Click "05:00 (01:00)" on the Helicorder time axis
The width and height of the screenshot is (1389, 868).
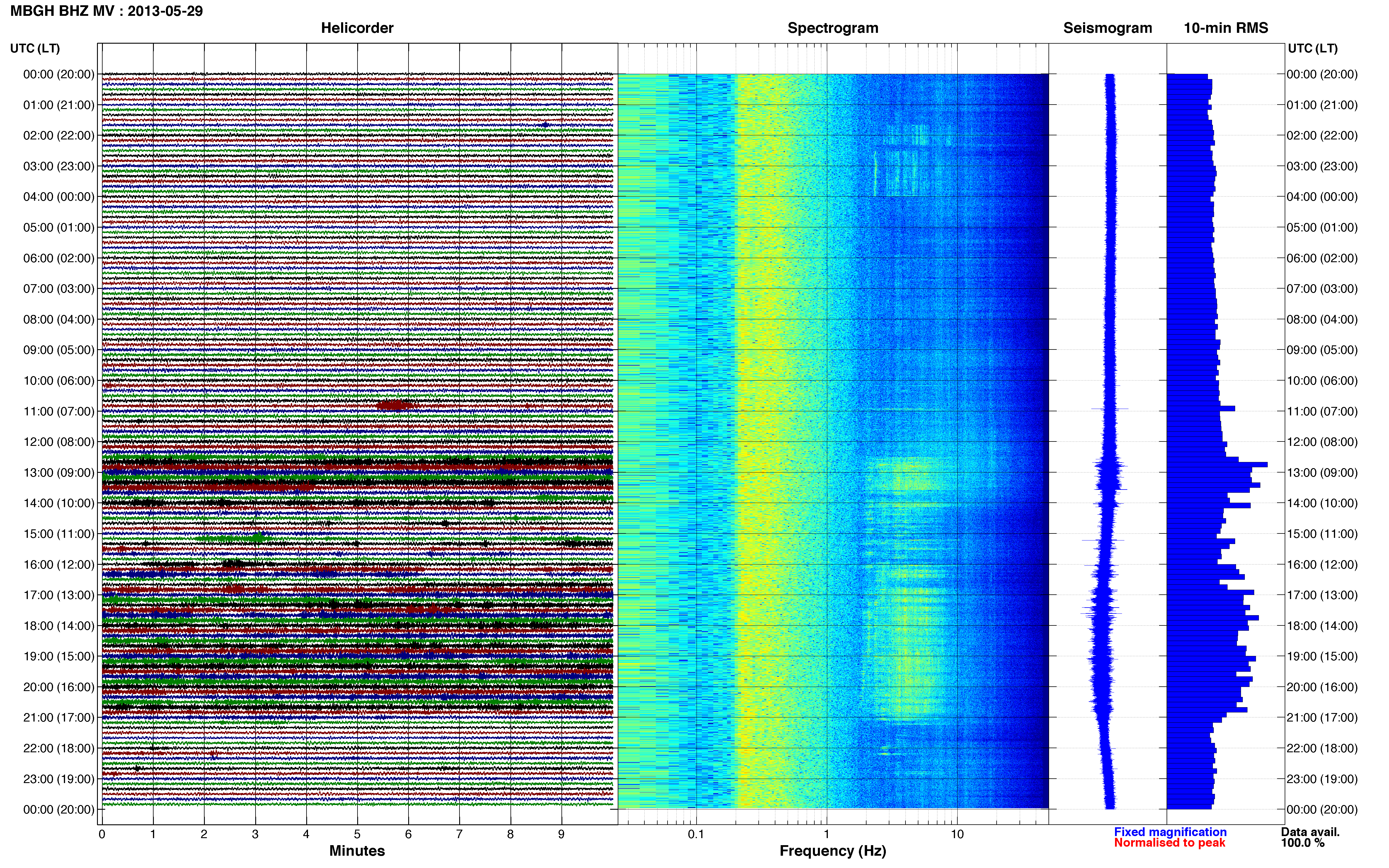click(x=59, y=227)
